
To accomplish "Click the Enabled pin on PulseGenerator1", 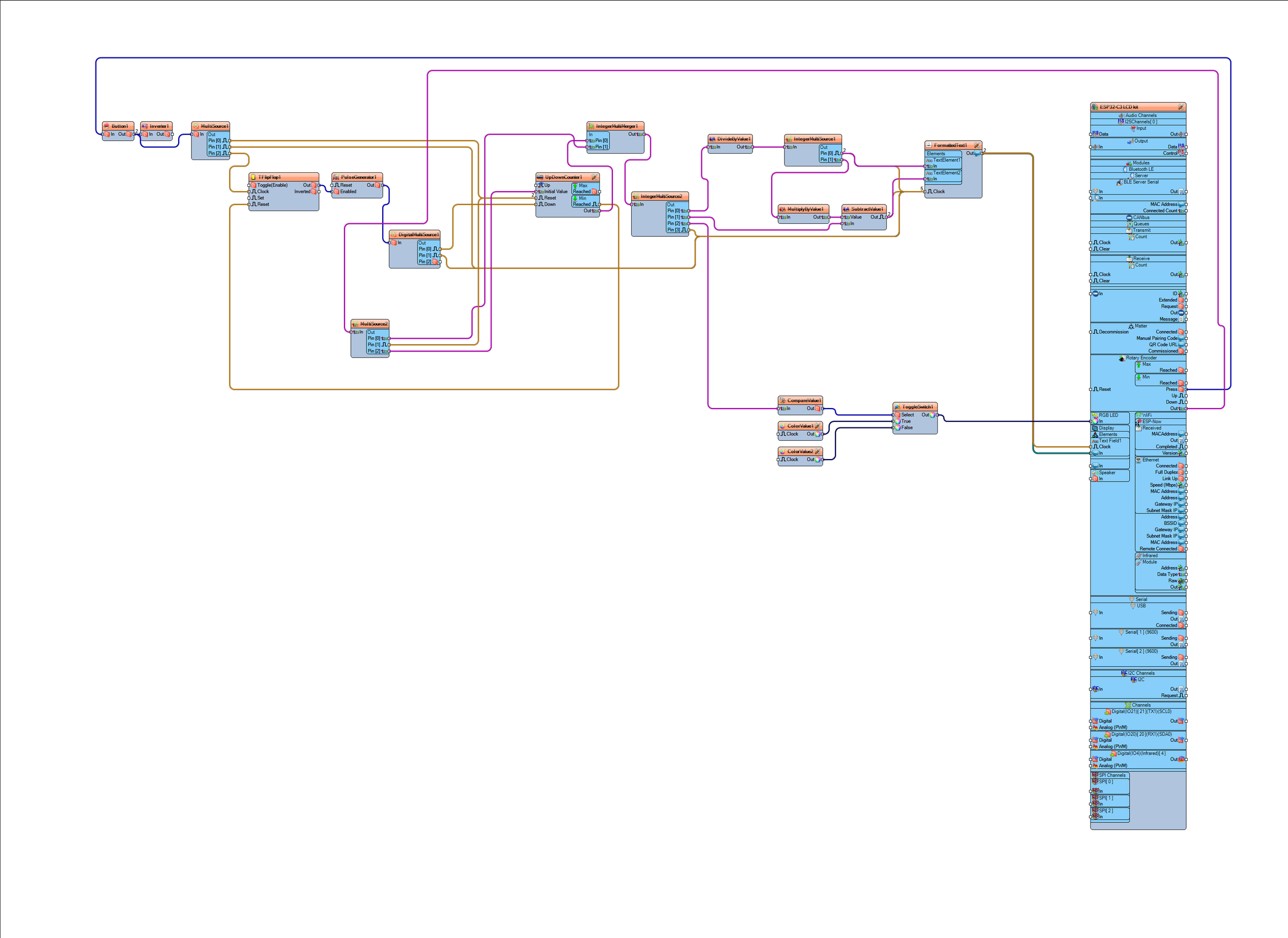I will 332,192.
